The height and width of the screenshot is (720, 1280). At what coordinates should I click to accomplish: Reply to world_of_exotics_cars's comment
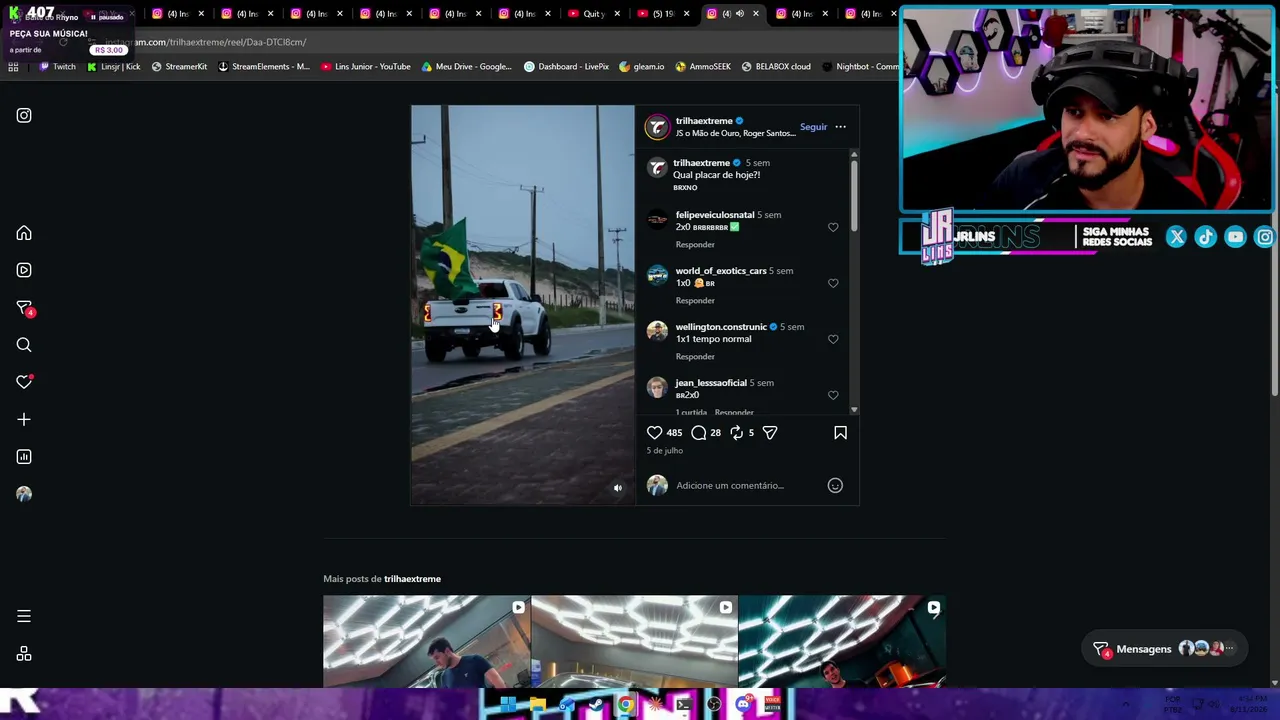click(x=695, y=301)
